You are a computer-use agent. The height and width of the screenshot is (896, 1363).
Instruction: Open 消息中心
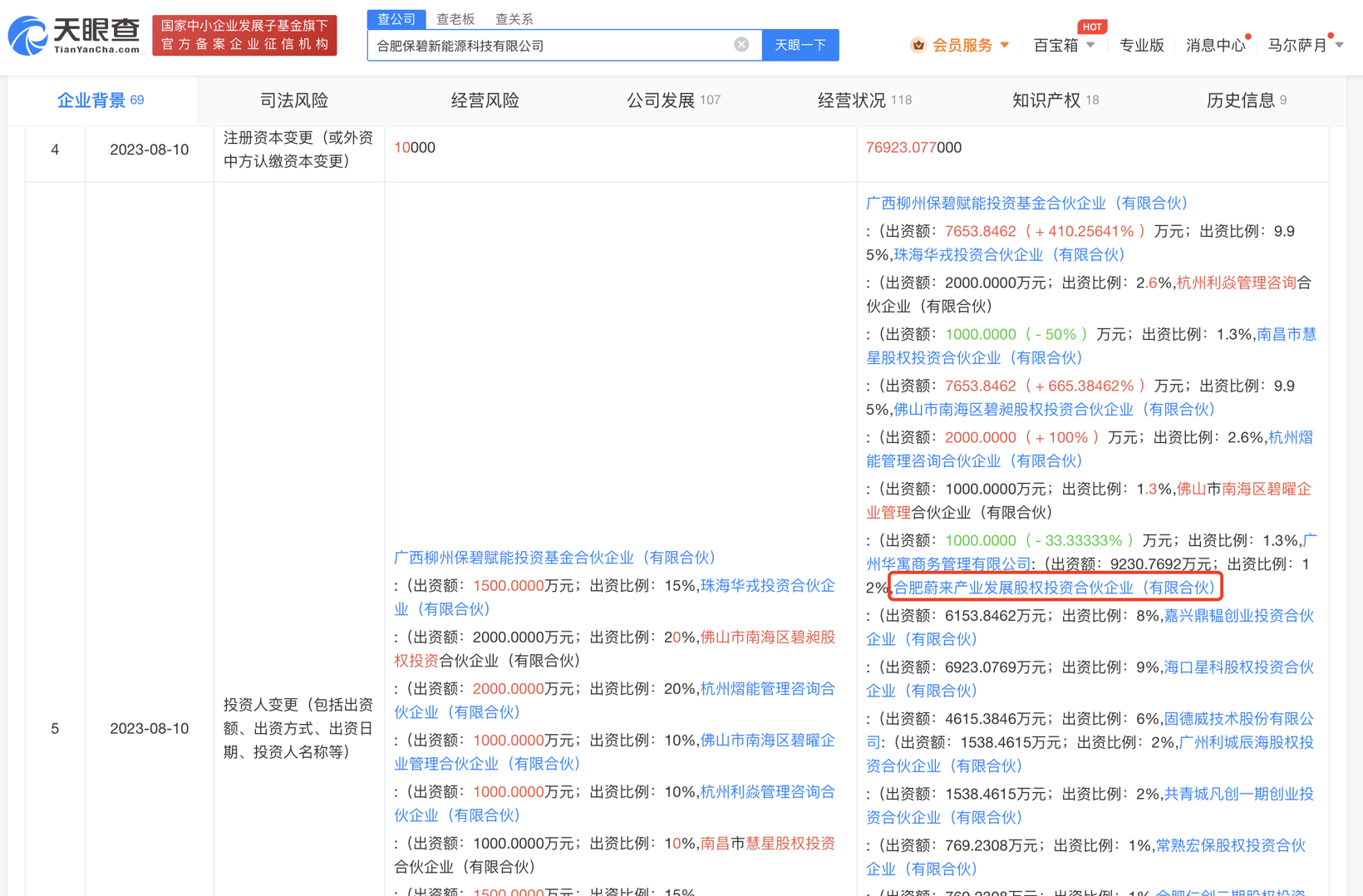coord(1216,45)
